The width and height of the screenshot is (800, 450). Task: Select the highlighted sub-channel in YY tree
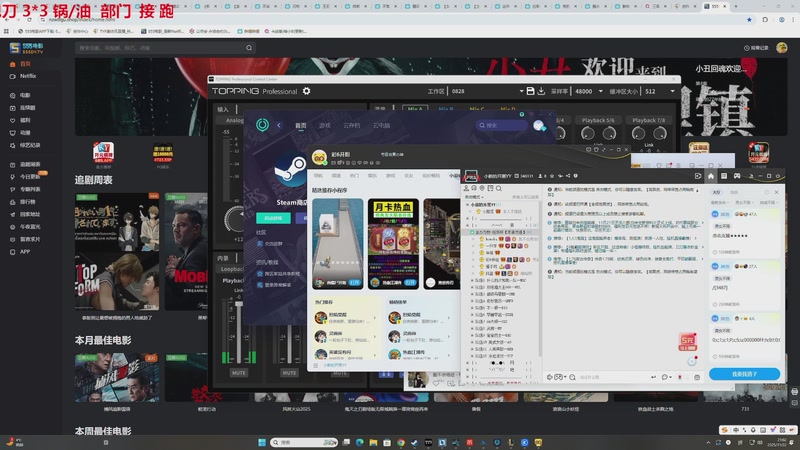tap(502, 232)
